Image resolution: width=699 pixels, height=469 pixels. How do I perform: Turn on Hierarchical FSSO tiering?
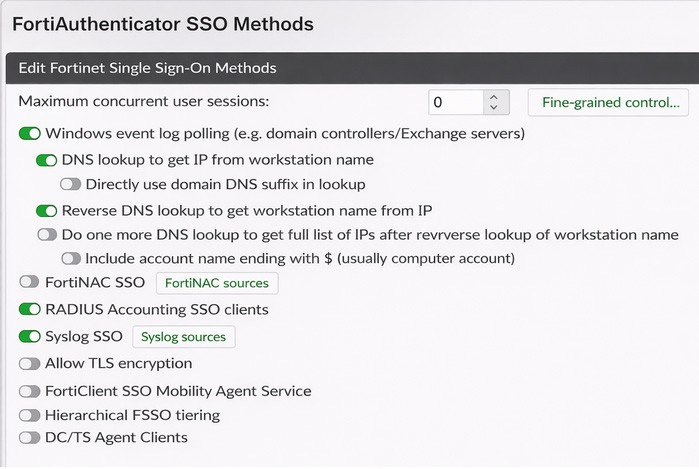click(30, 416)
